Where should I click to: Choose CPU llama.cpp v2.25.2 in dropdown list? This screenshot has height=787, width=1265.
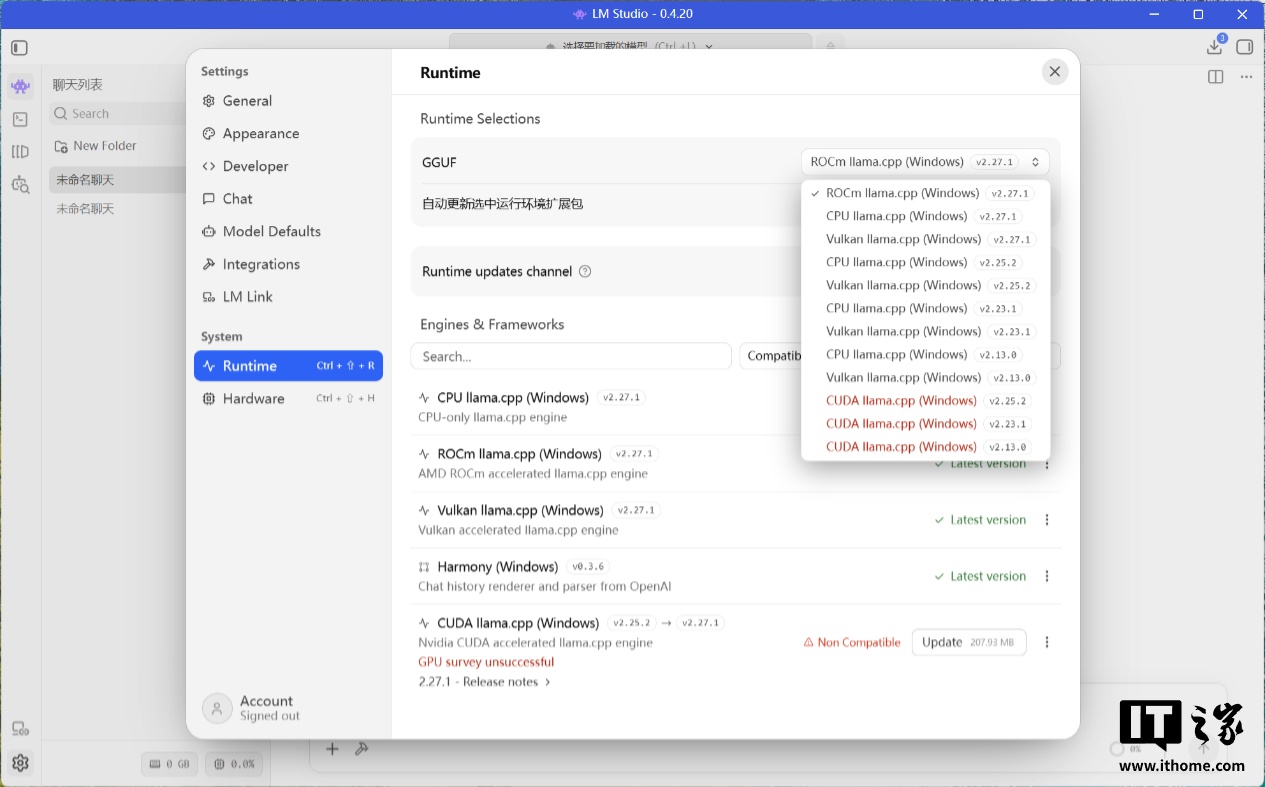tap(926, 262)
